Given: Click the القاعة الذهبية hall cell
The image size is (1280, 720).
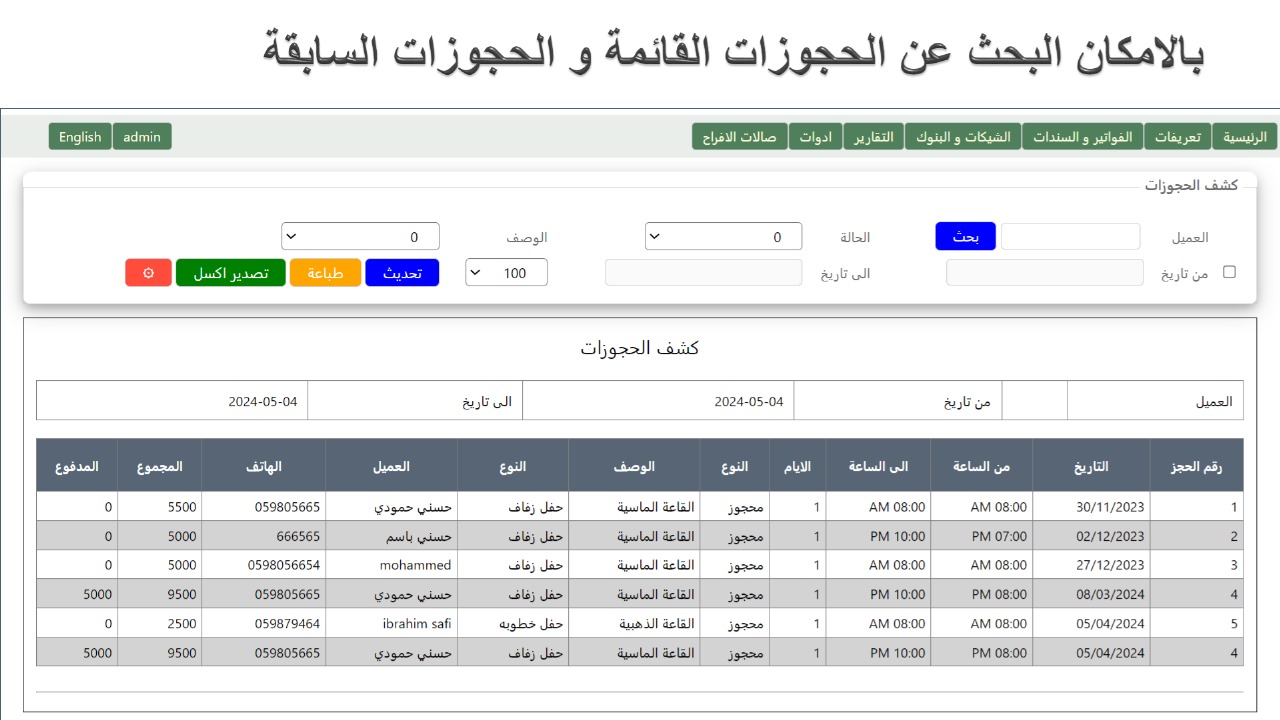Looking at the screenshot, I should 634,623.
